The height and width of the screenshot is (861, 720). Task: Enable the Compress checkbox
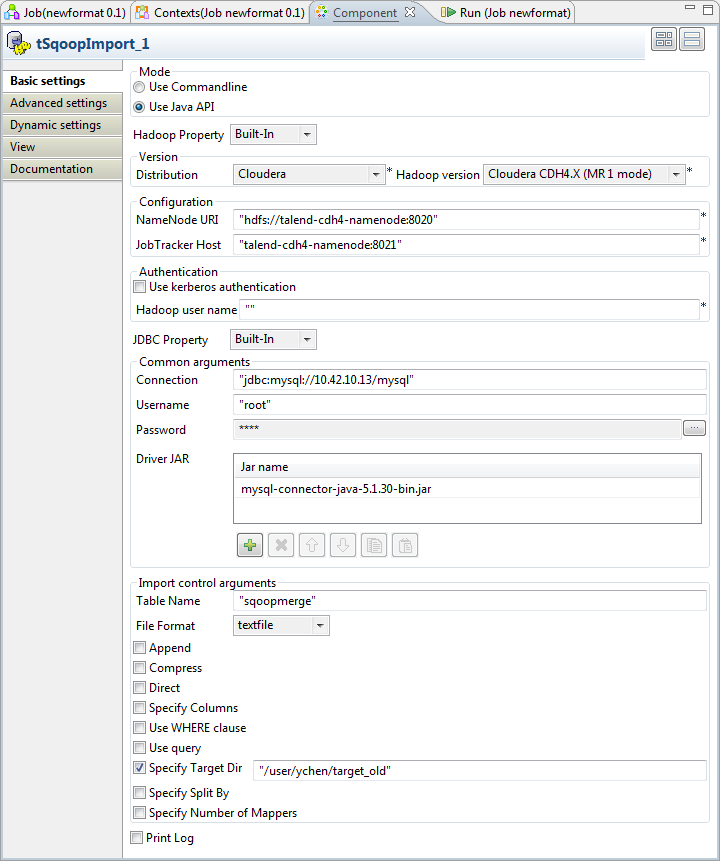[x=141, y=668]
